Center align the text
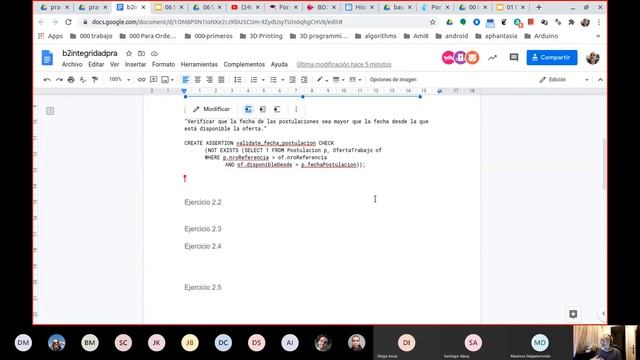The height and width of the screenshot is (360, 640). click(x=198, y=80)
